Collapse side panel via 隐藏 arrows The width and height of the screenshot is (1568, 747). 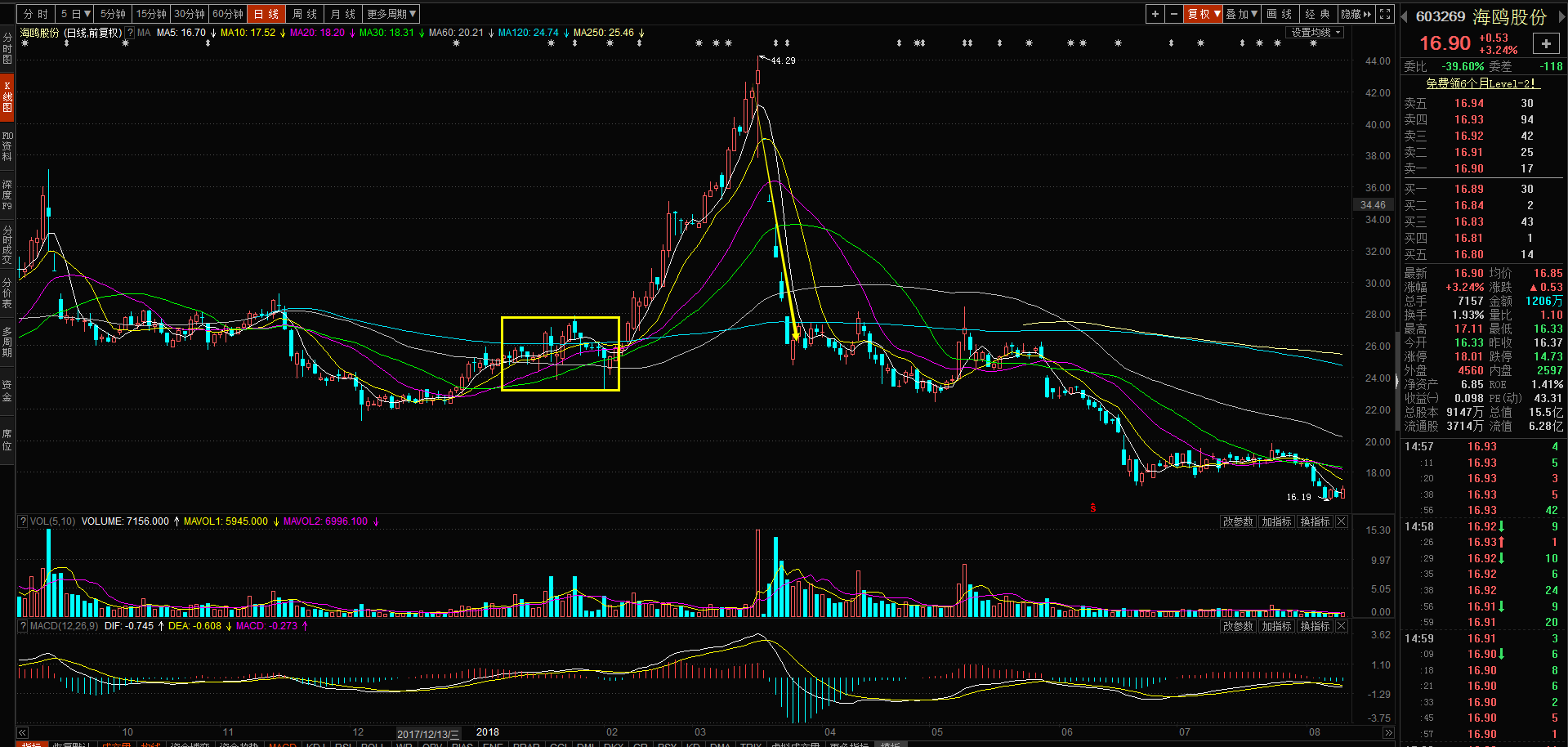click(1356, 14)
